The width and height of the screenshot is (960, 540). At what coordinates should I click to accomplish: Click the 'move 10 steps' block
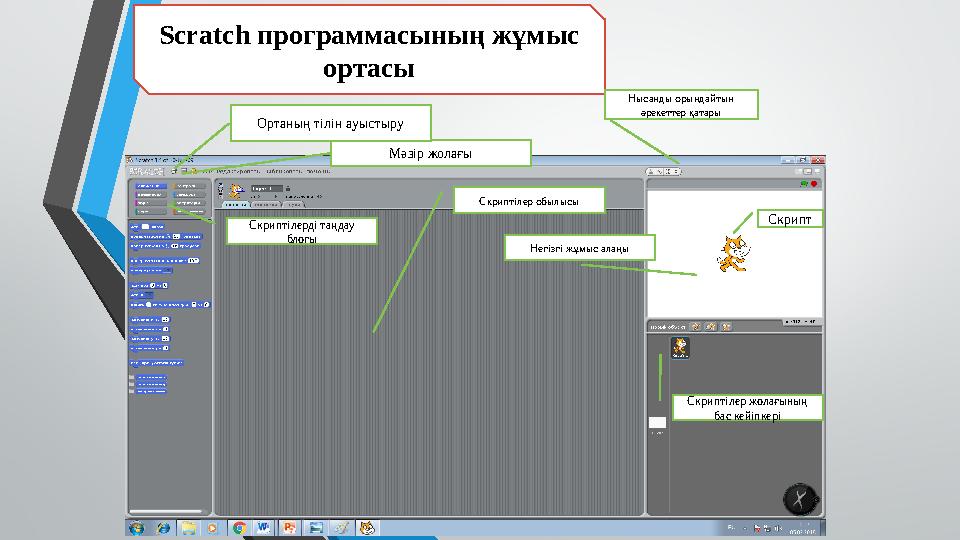click(147, 227)
